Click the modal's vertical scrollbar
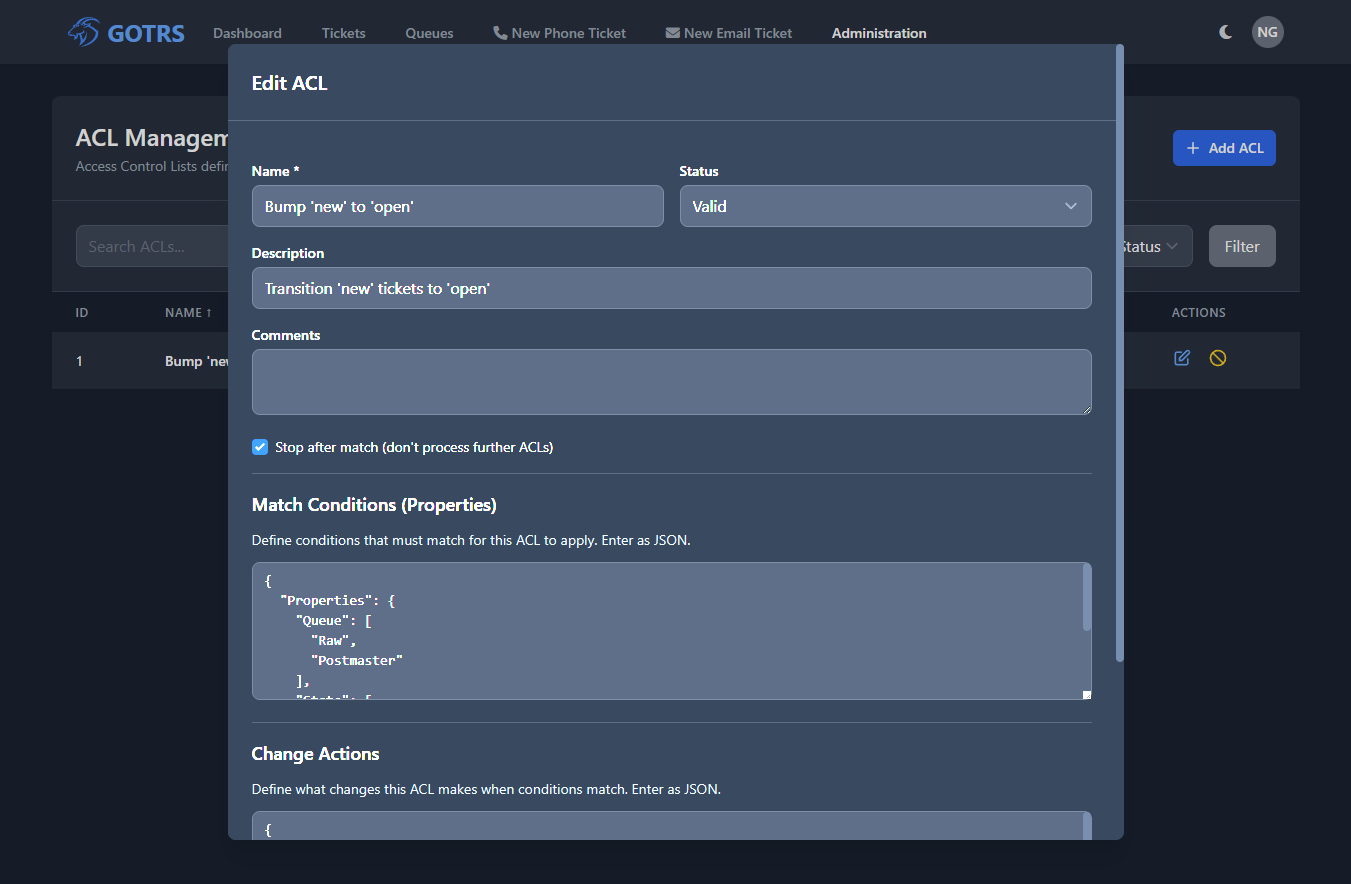This screenshot has width=1351, height=884. tap(1119, 350)
